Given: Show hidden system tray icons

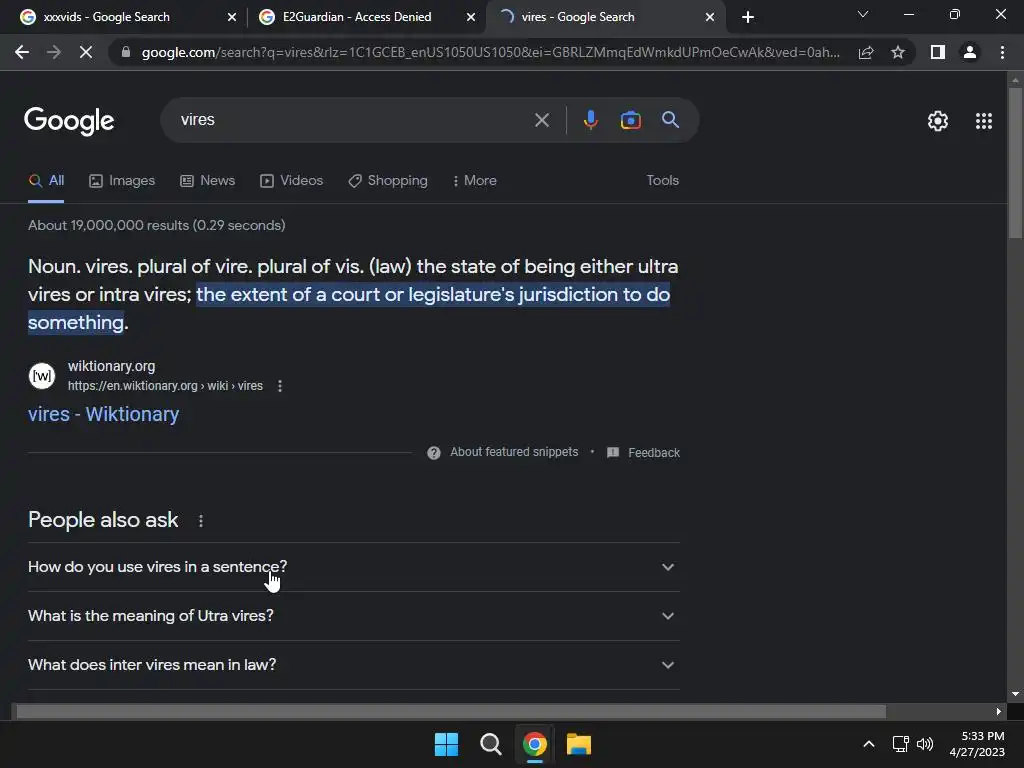Looking at the screenshot, I should coord(869,744).
